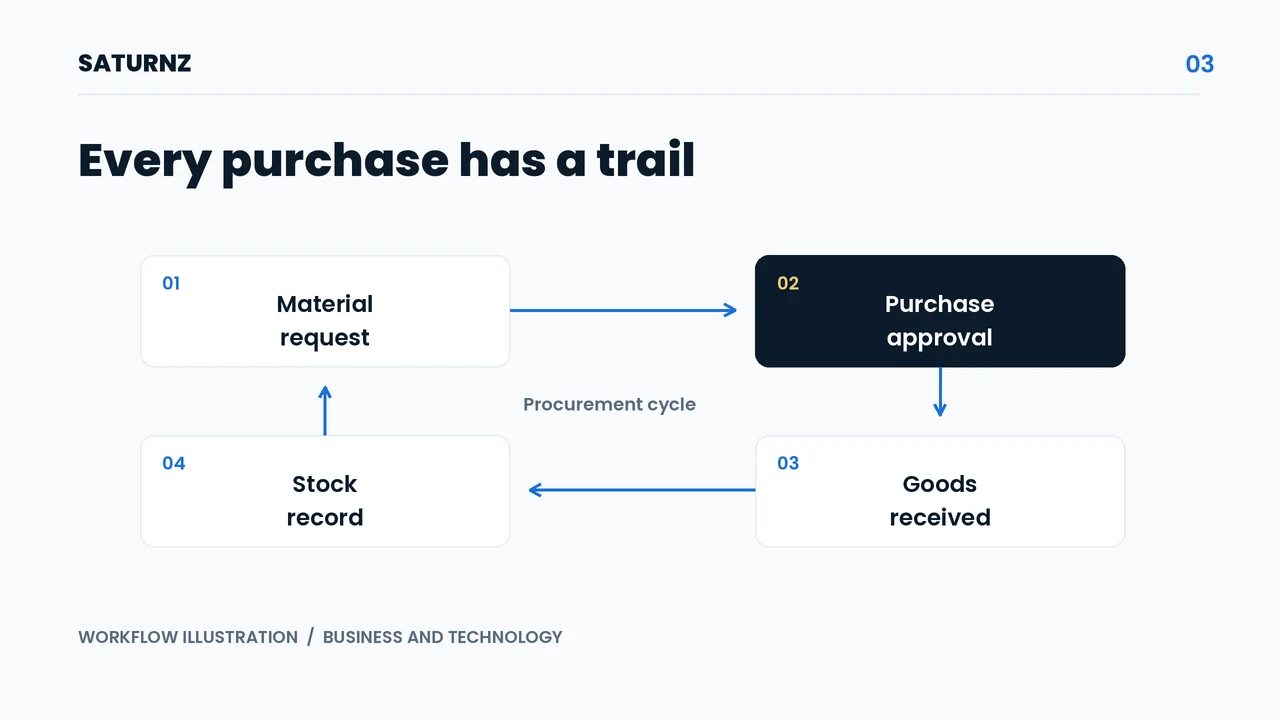Image resolution: width=1280 pixels, height=720 pixels.
Task: Select the Material request card
Action: click(325, 311)
